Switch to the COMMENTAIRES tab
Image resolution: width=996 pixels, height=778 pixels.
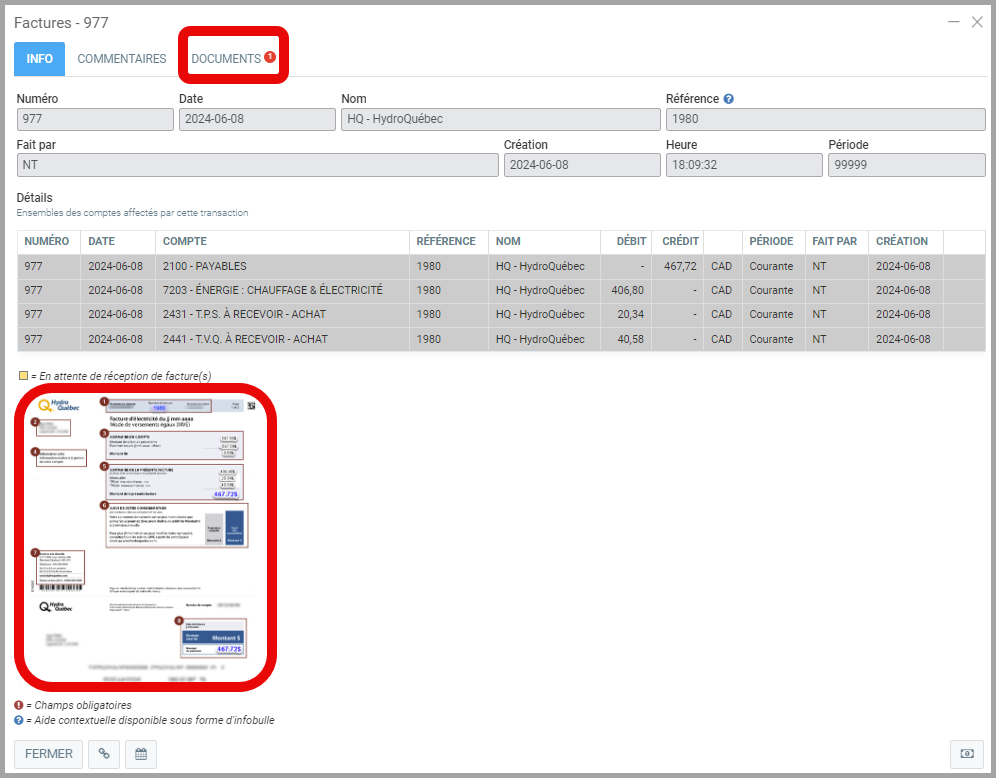point(122,59)
